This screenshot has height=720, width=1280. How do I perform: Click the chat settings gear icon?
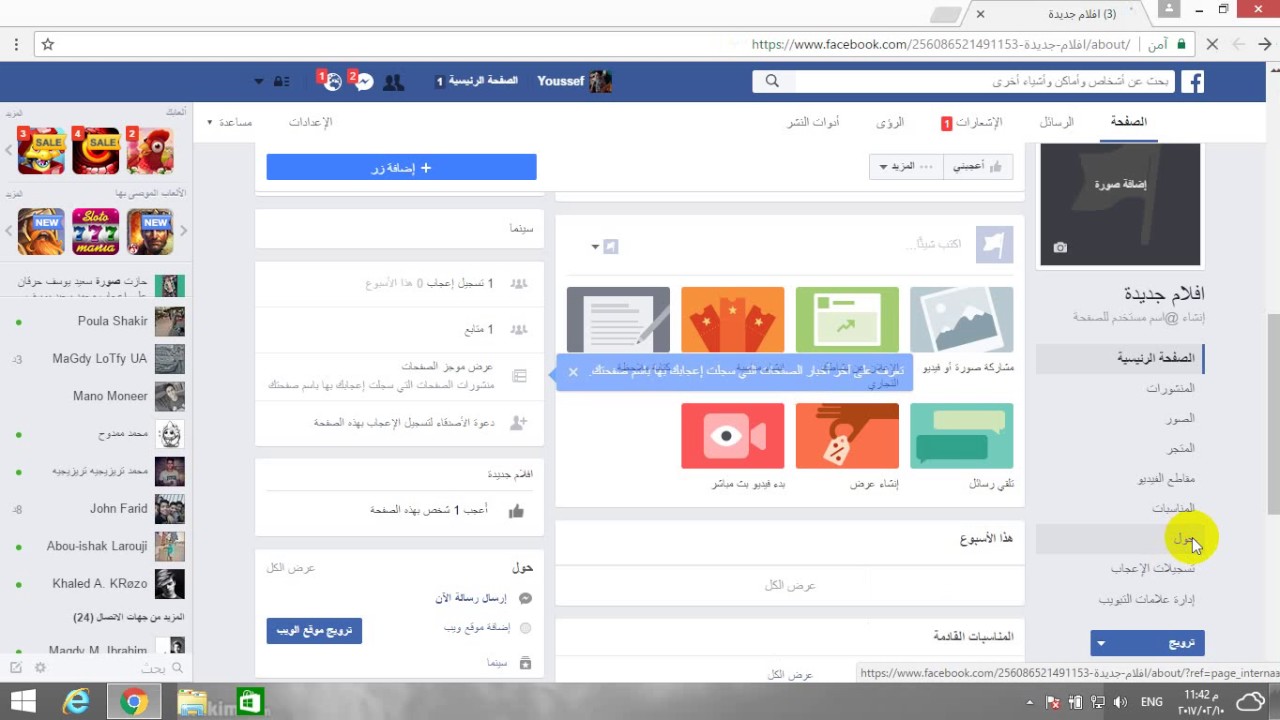40,668
